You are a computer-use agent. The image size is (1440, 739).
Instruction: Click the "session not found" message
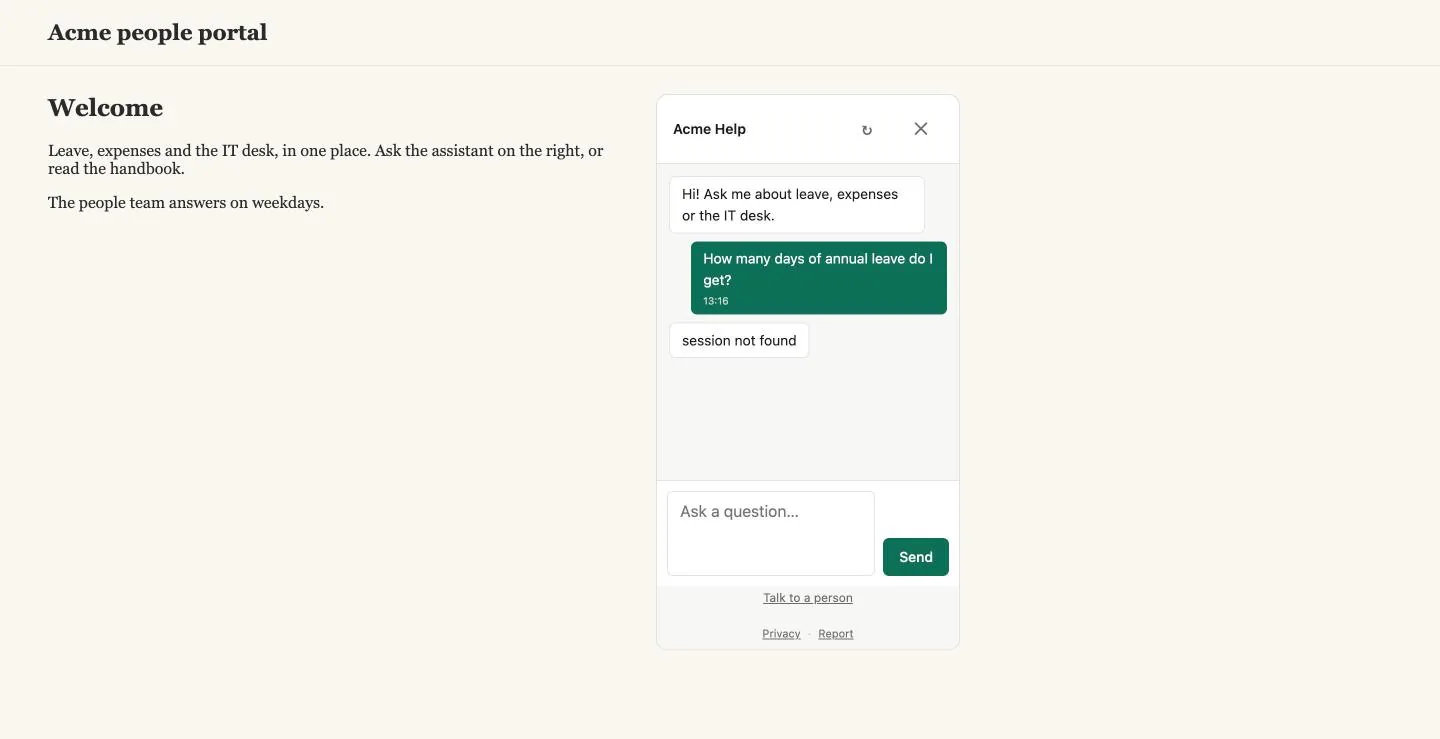click(x=739, y=340)
